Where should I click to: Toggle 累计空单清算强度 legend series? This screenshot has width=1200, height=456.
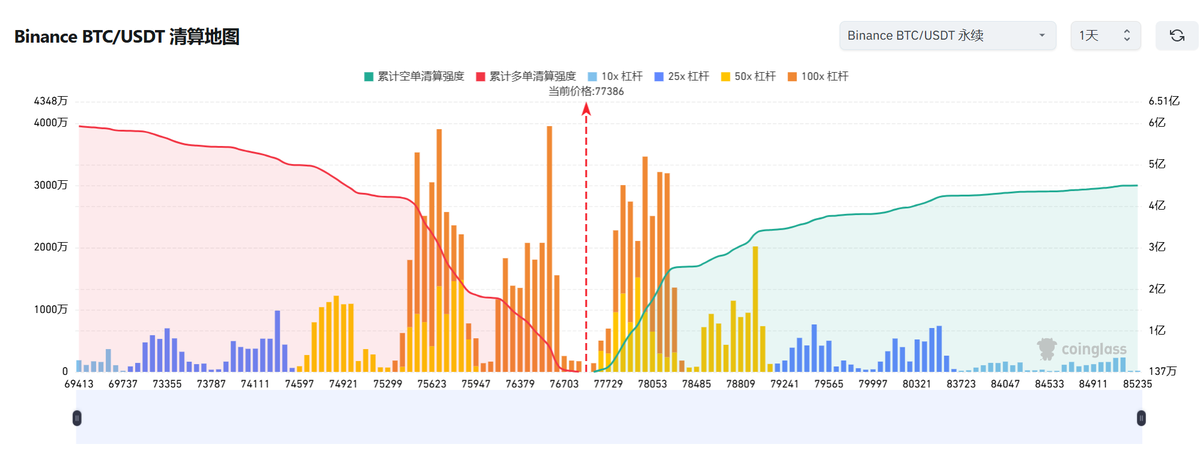click(413, 76)
